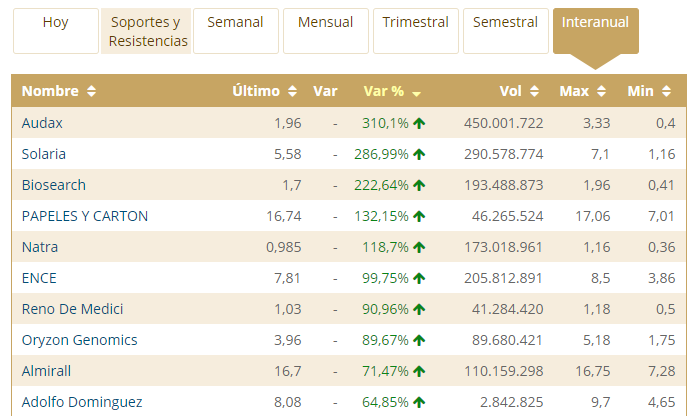691x416 pixels.
Task: Click sort arrows next to Último
Action: point(292,91)
